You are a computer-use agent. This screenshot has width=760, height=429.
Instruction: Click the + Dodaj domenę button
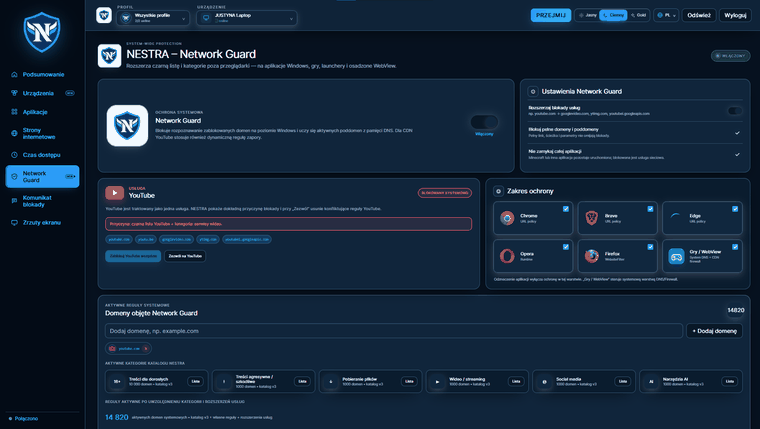[714, 331]
